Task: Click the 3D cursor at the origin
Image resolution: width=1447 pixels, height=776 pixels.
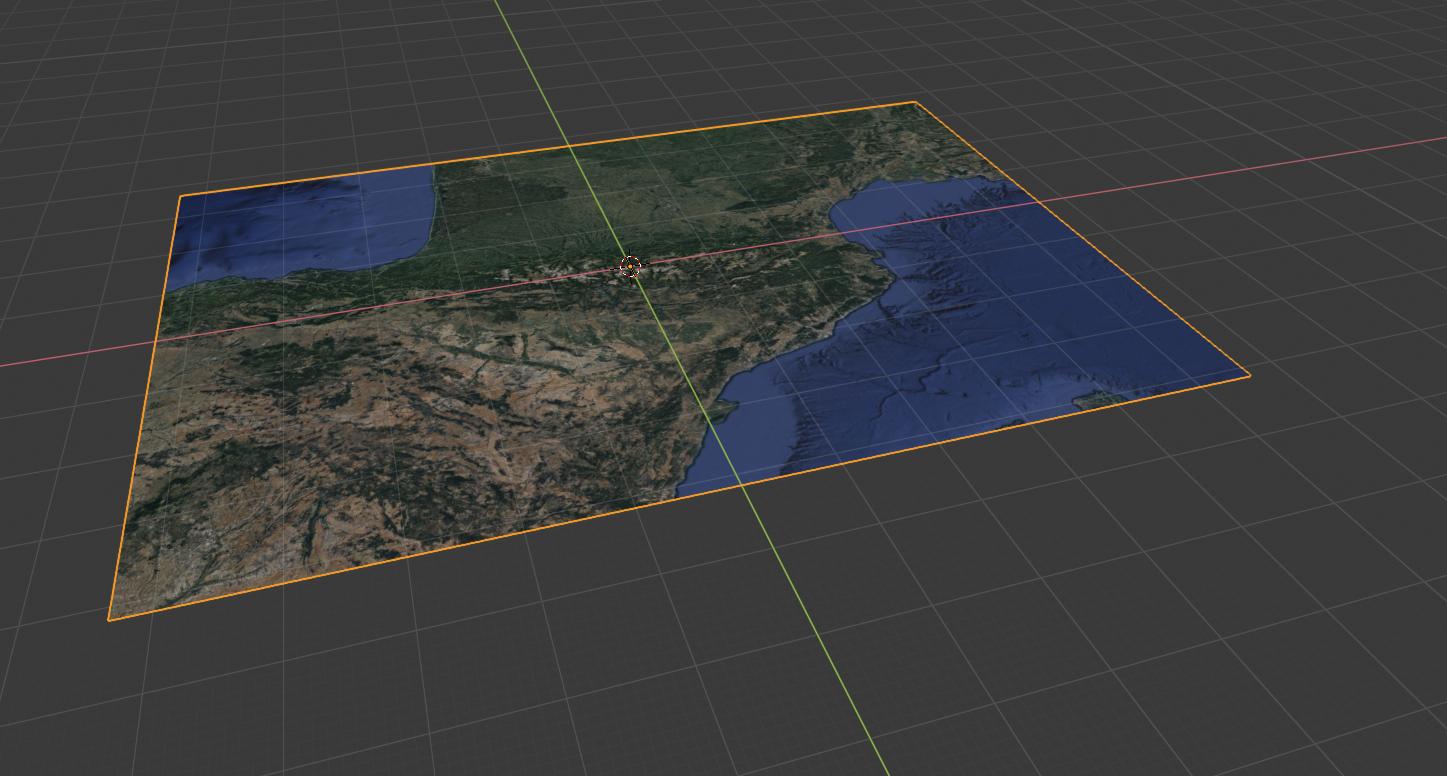Action: [x=630, y=266]
